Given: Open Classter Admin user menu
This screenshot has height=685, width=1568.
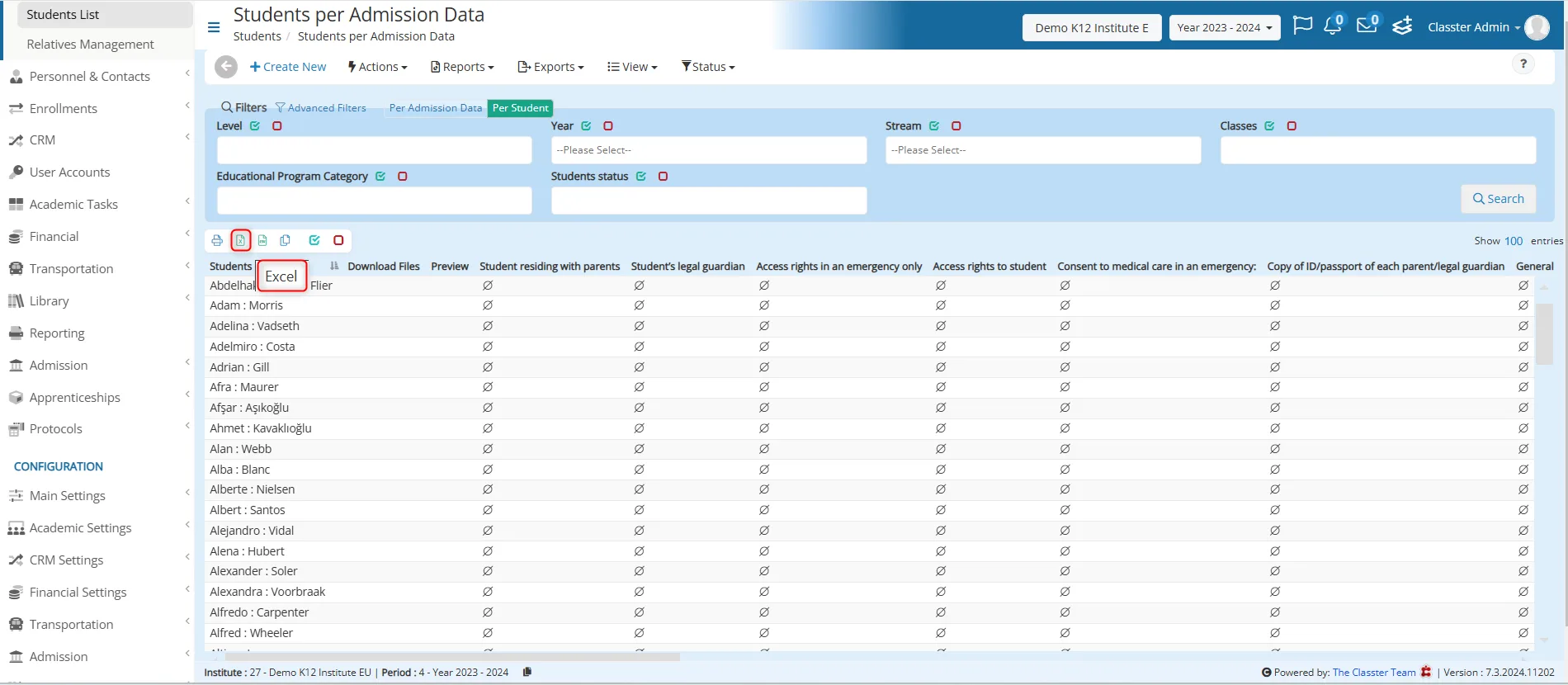Looking at the screenshot, I should point(1474,27).
